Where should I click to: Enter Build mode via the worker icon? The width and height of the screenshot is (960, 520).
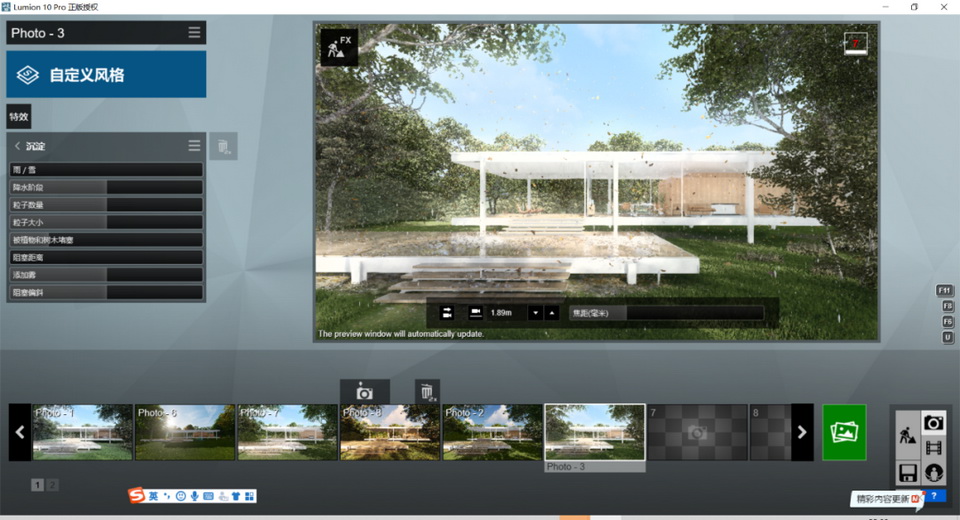[908, 435]
